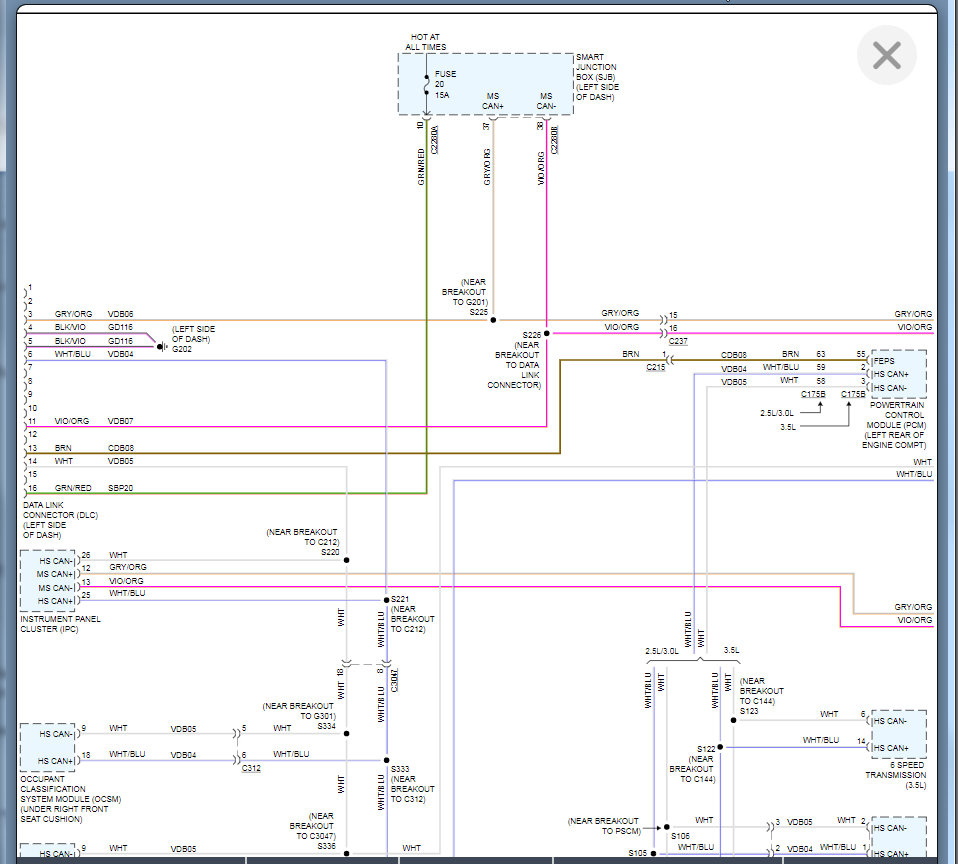Screen dimensions: 958x864
Task: Click splice label S226
Action: point(532,335)
